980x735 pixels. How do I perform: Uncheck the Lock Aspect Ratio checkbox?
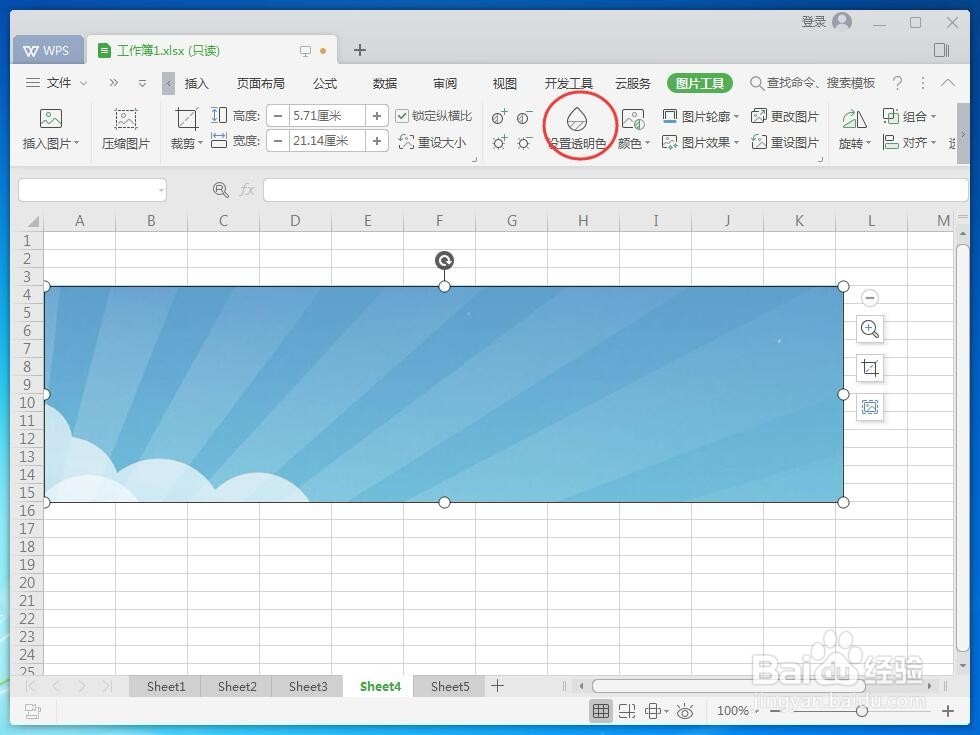pos(401,115)
